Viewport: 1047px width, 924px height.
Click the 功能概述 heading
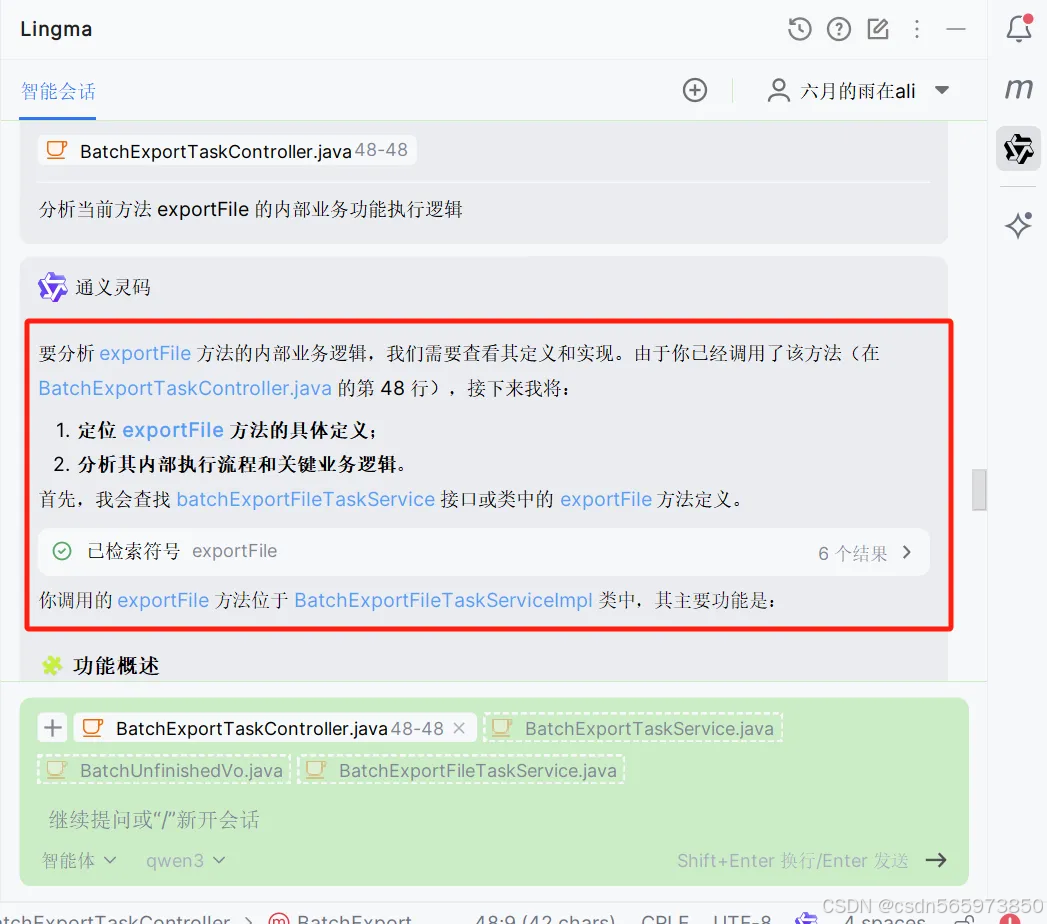click(116, 666)
